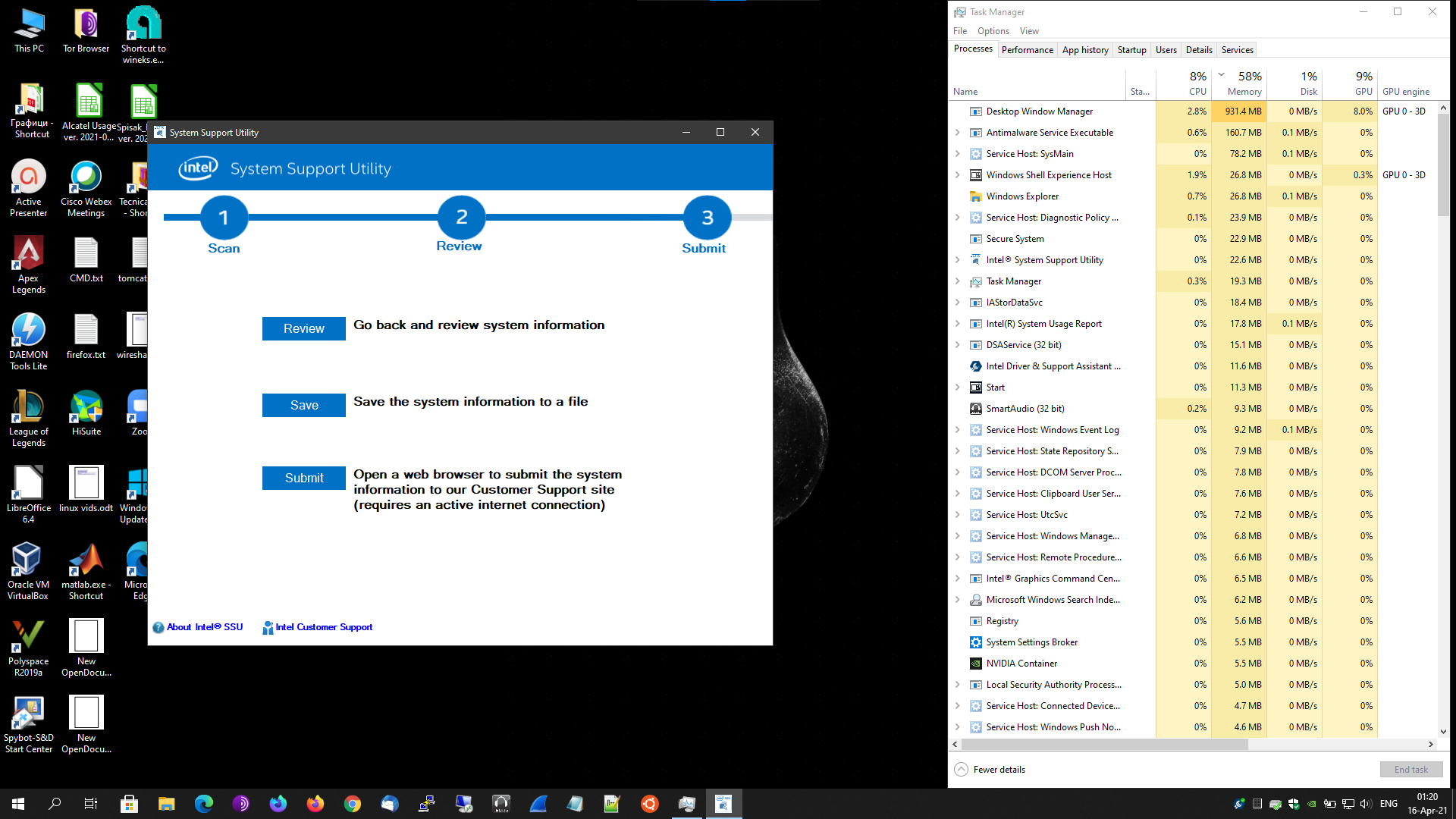Click the Submit step circle in System Support Utility
Image resolution: width=1456 pixels, height=819 pixels.
705,218
